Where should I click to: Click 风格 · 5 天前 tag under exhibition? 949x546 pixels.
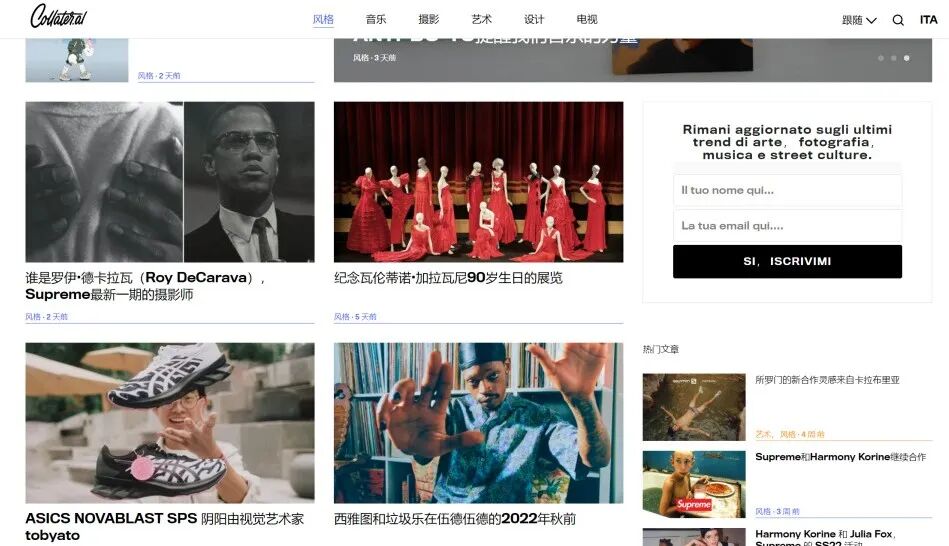(x=355, y=317)
